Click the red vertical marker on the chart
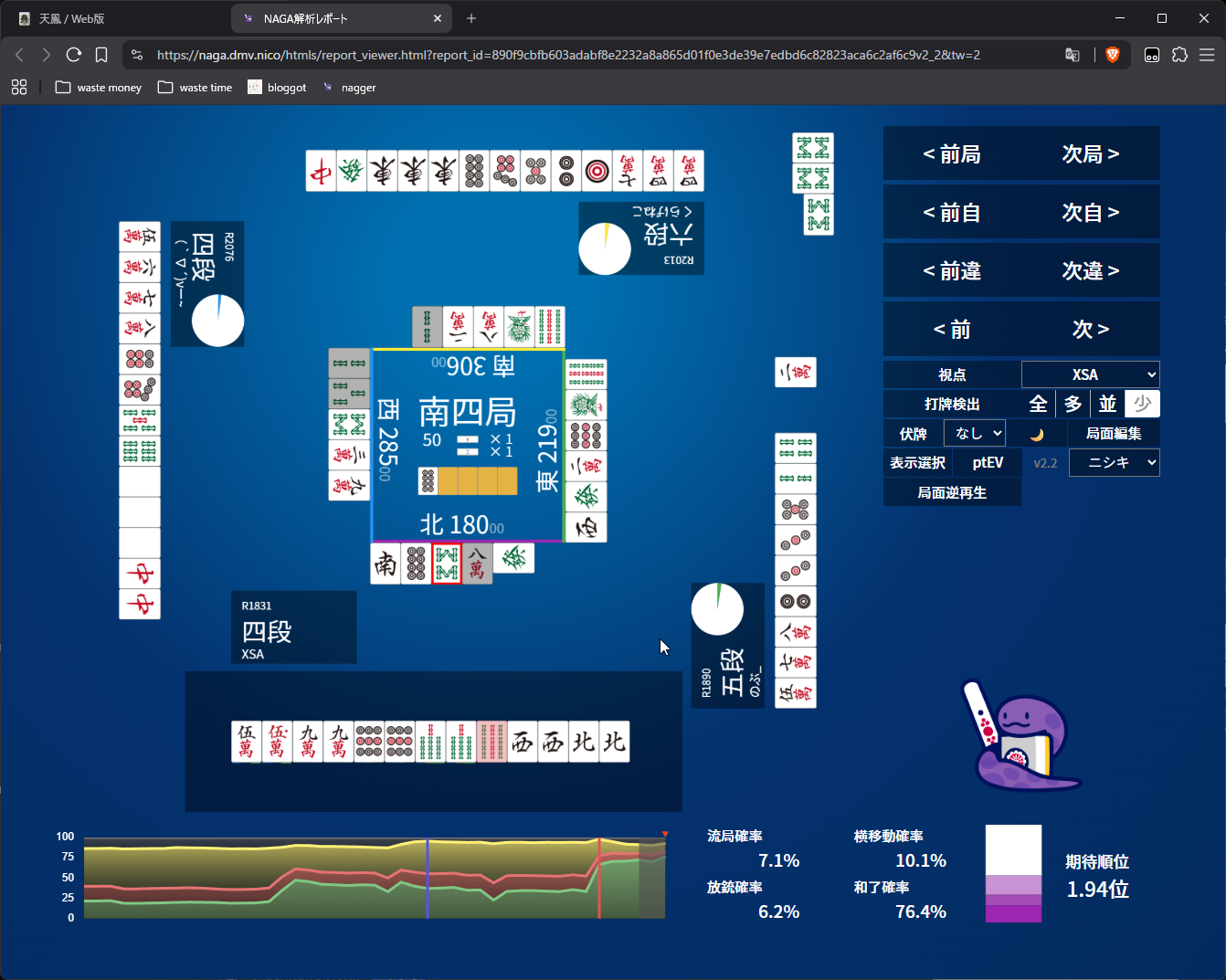The height and width of the screenshot is (980, 1226). [599, 879]
